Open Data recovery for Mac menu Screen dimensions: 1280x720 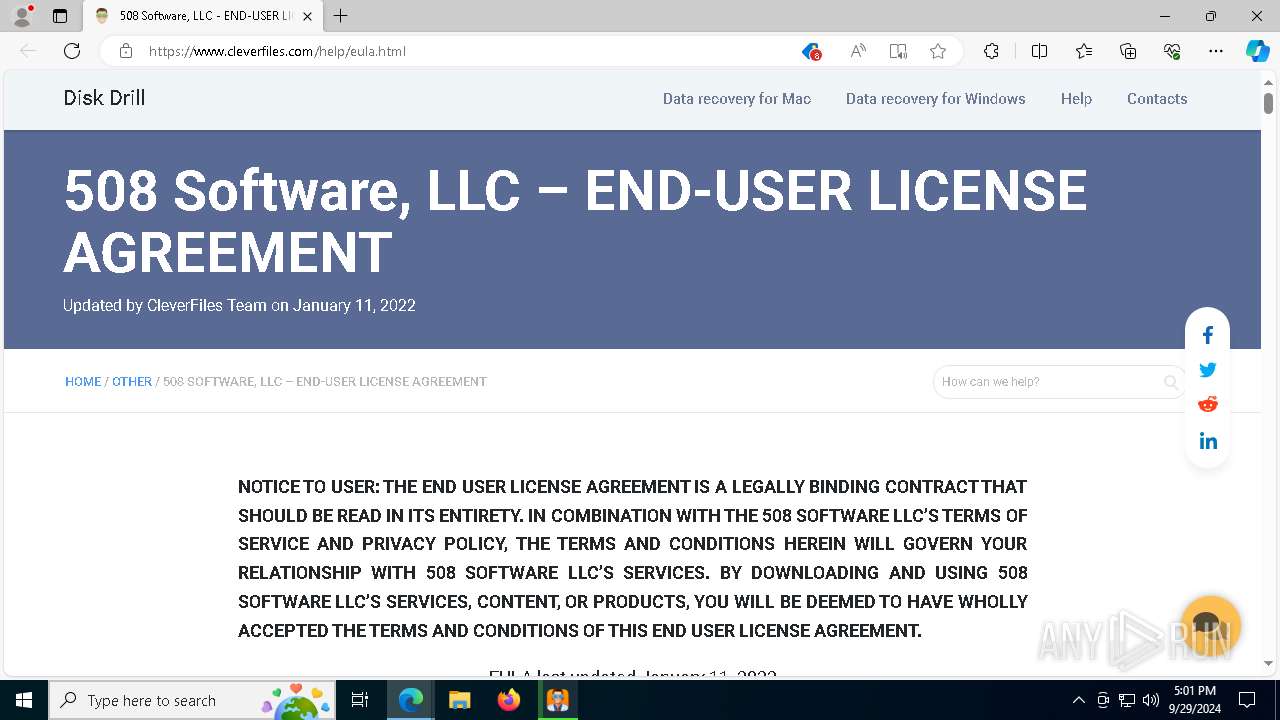[737, 99]
